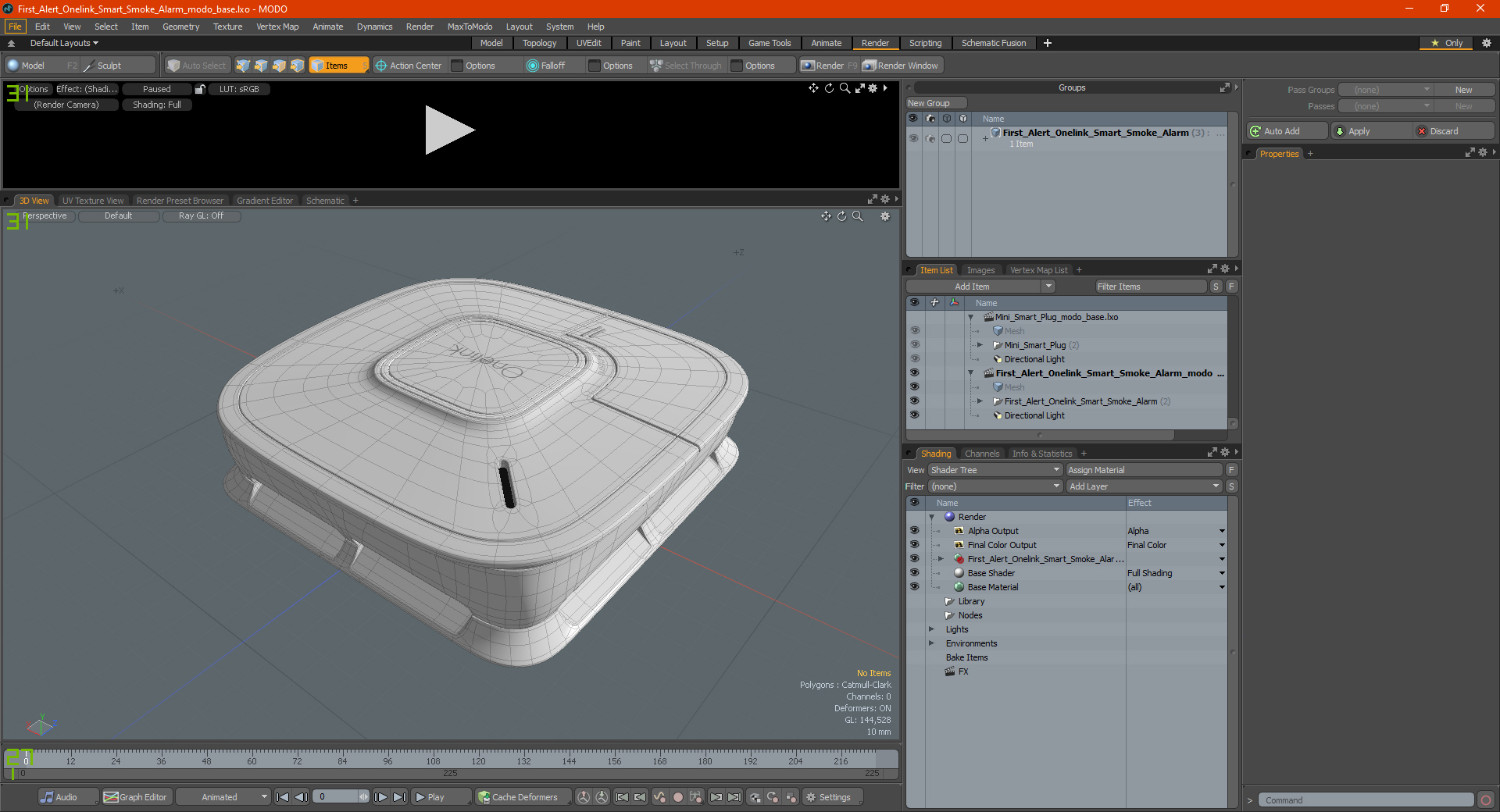Click the Auto Add button
The image size is (1500, 812).
coord(1287,131)
